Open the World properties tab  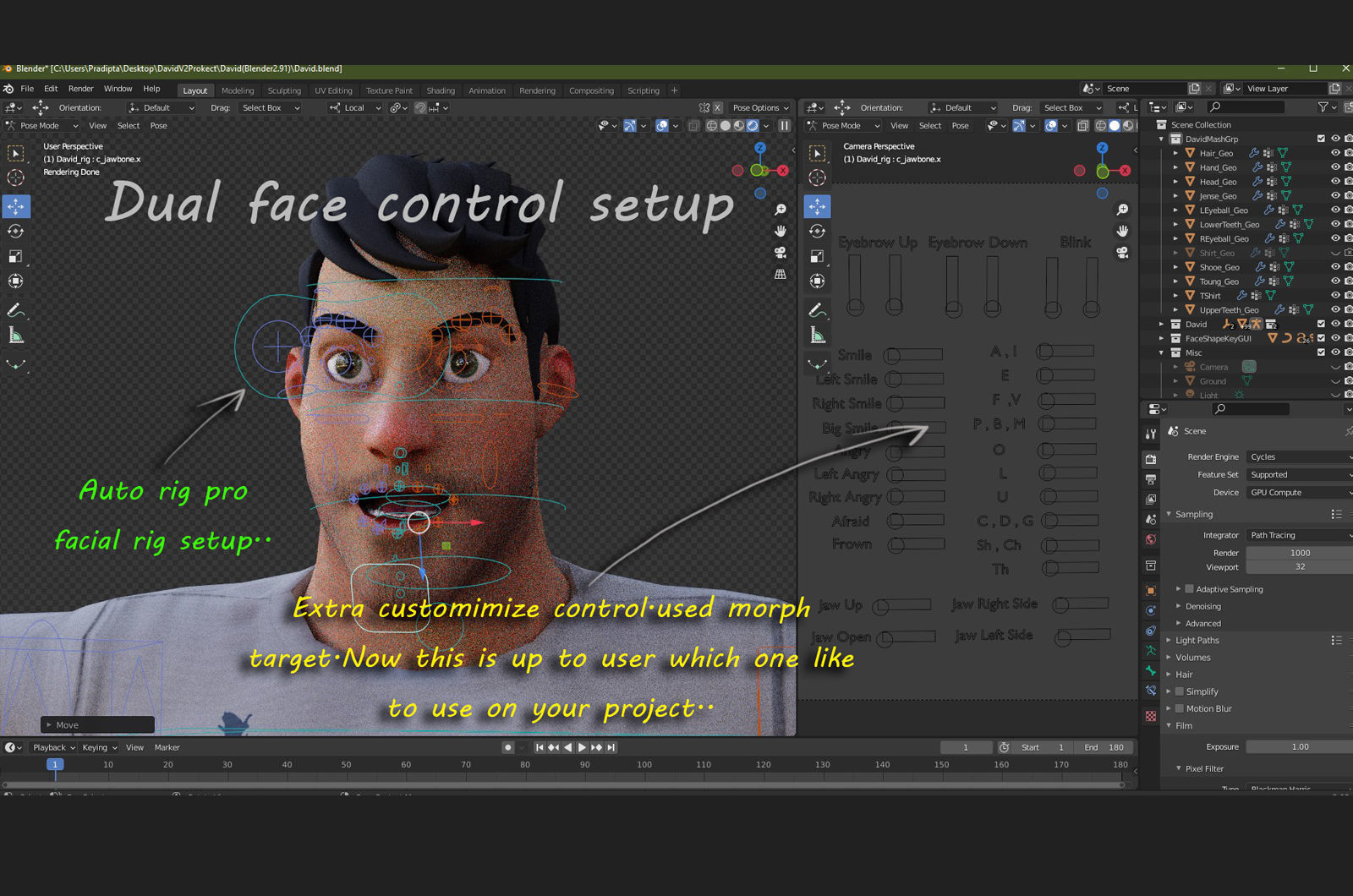1150,539
